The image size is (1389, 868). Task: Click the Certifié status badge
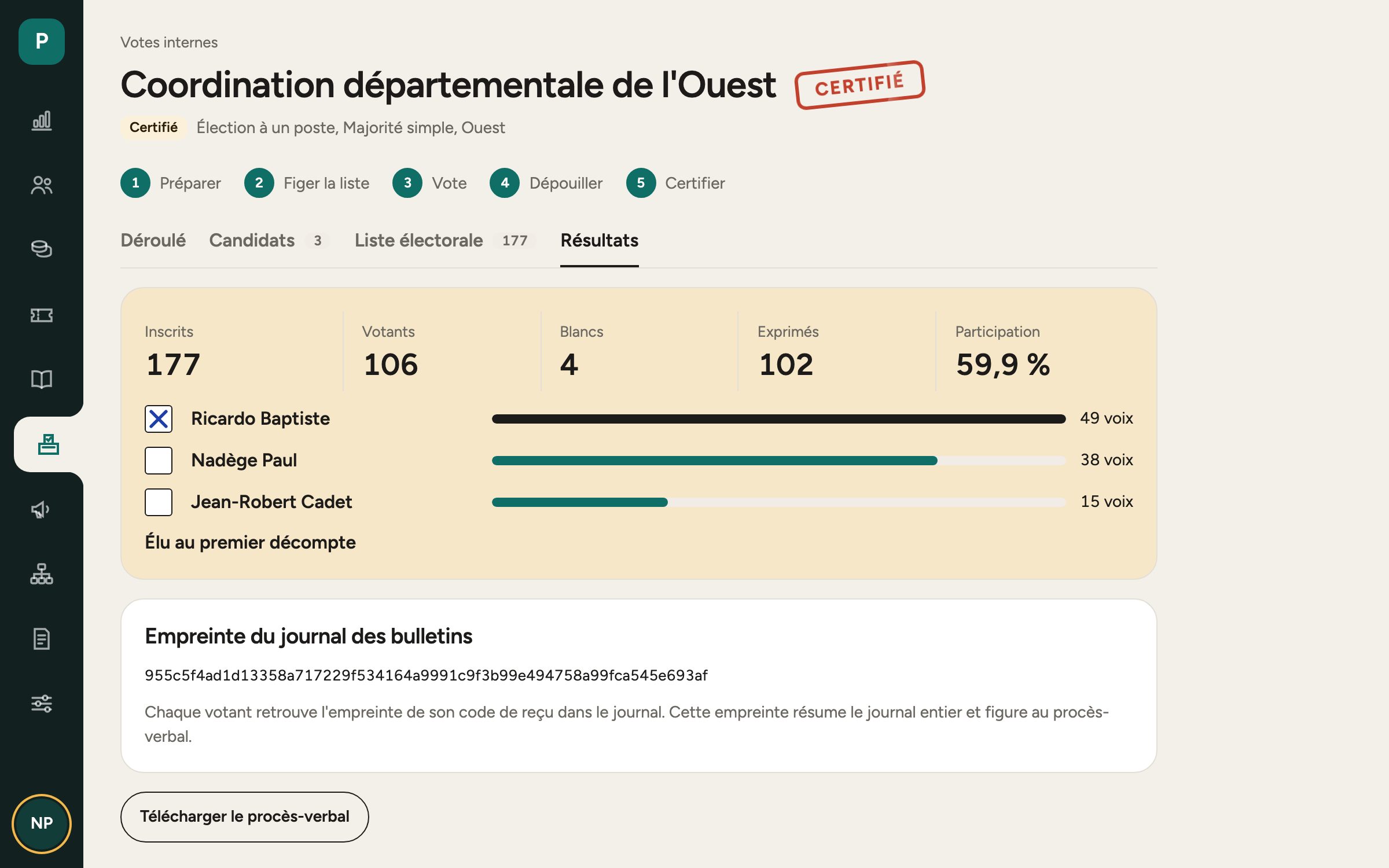tap(153, 127)
